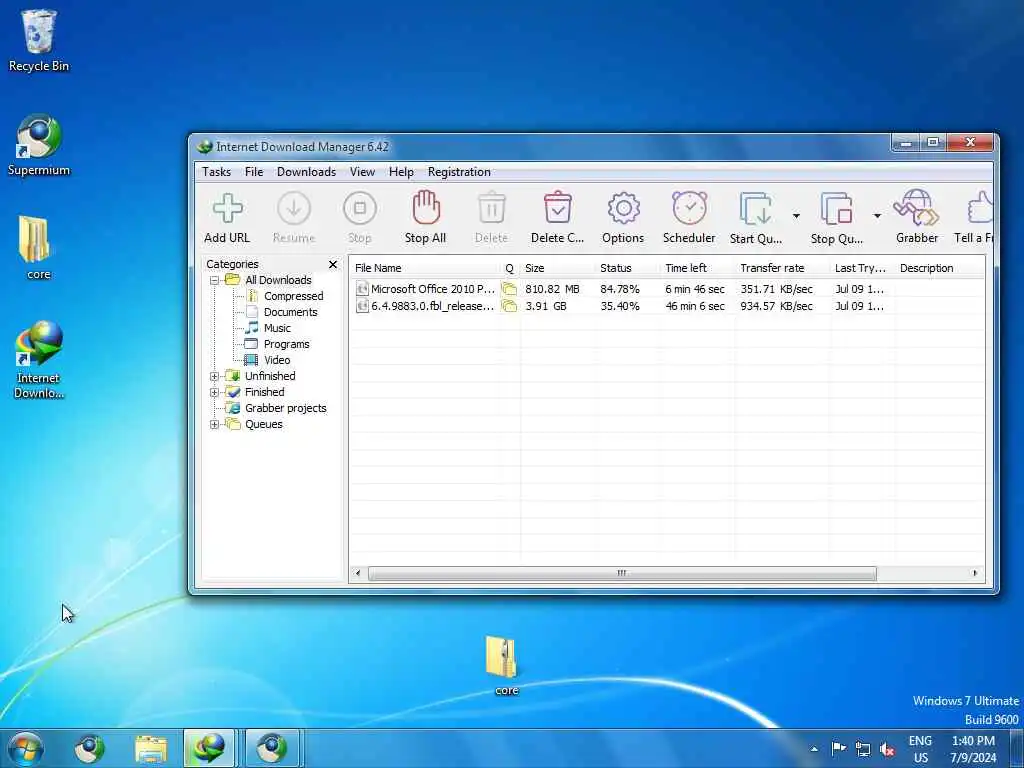Sort by Last Try column header

click(x=863, y=268)
